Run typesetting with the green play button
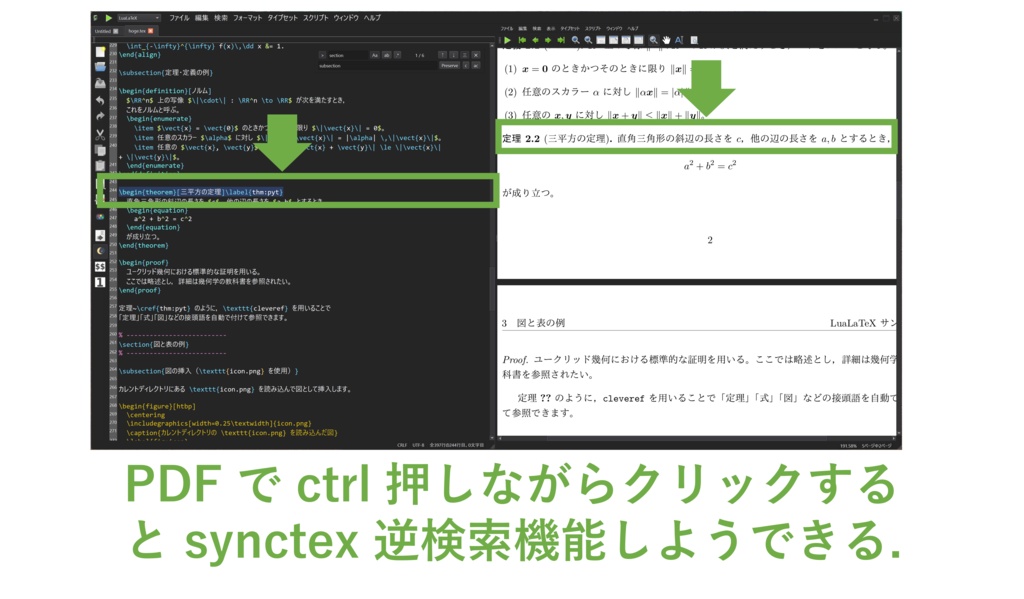 [111, 17]
